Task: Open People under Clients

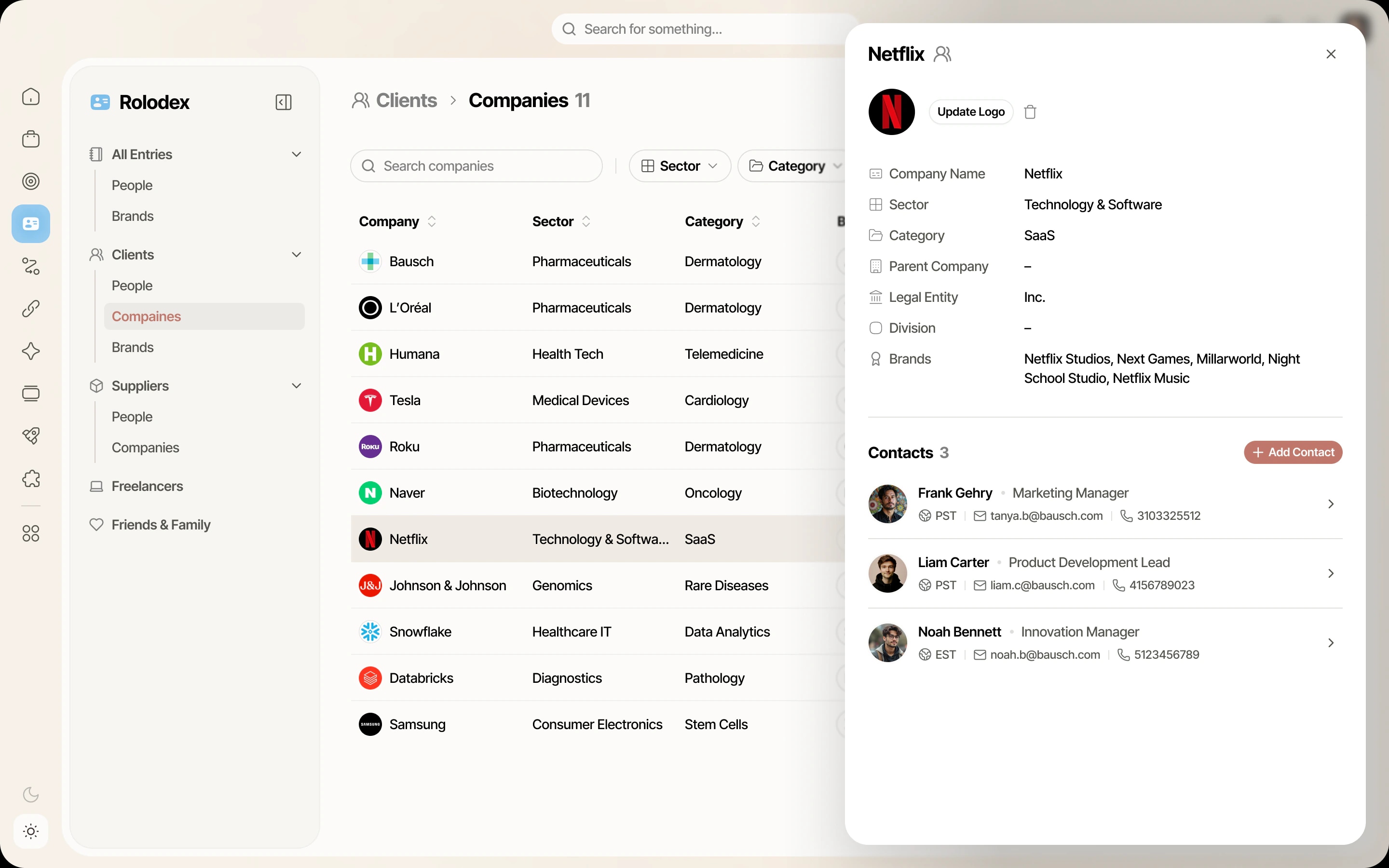Action: click(132, 286)
